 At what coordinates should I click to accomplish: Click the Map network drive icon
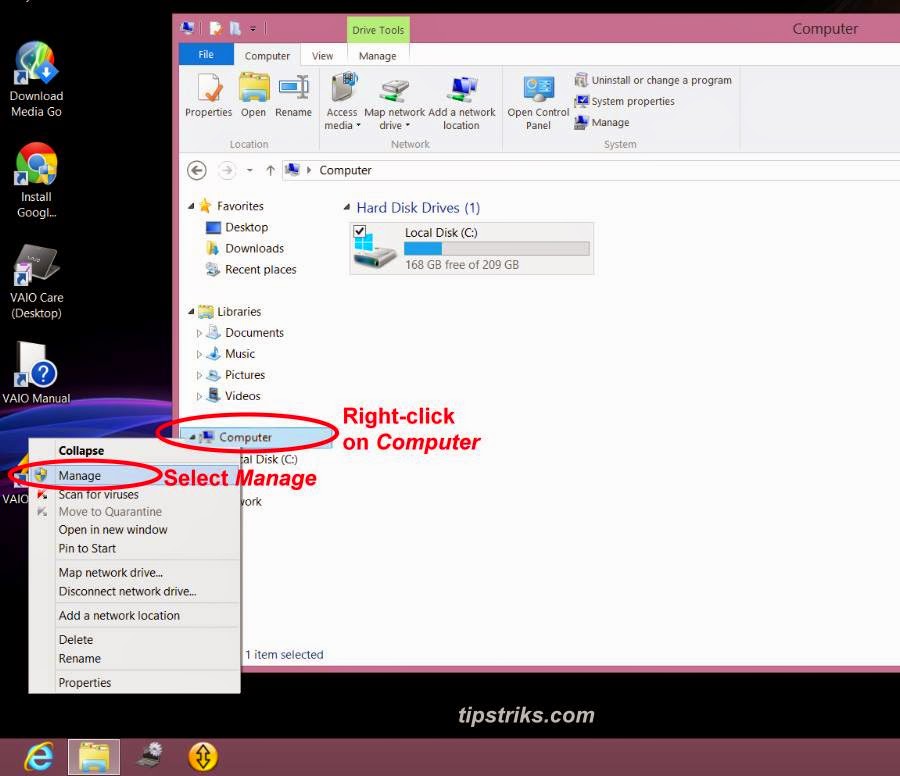pos(394,101)
